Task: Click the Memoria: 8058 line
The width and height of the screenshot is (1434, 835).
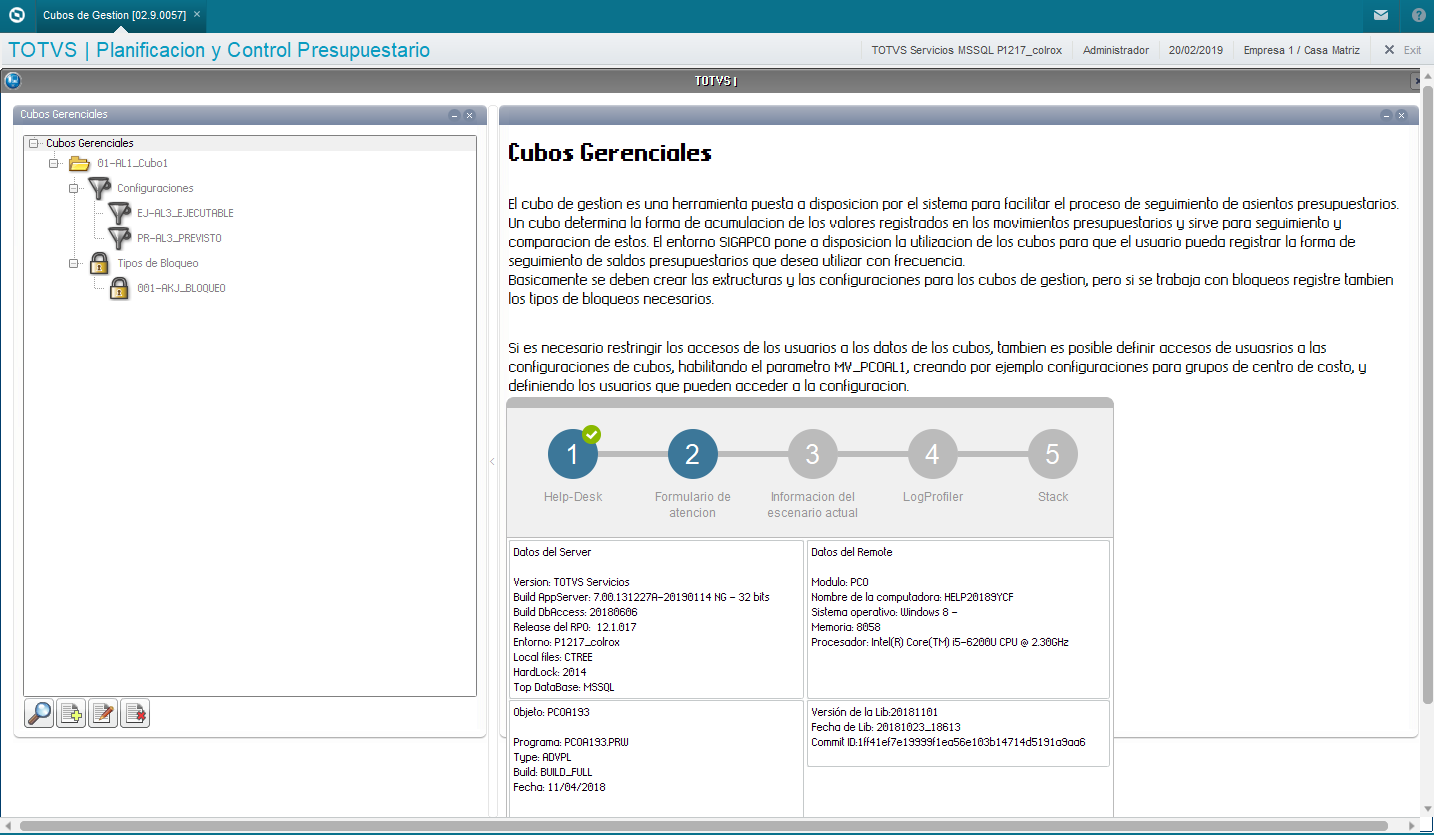Action: [x=846, y=627]
